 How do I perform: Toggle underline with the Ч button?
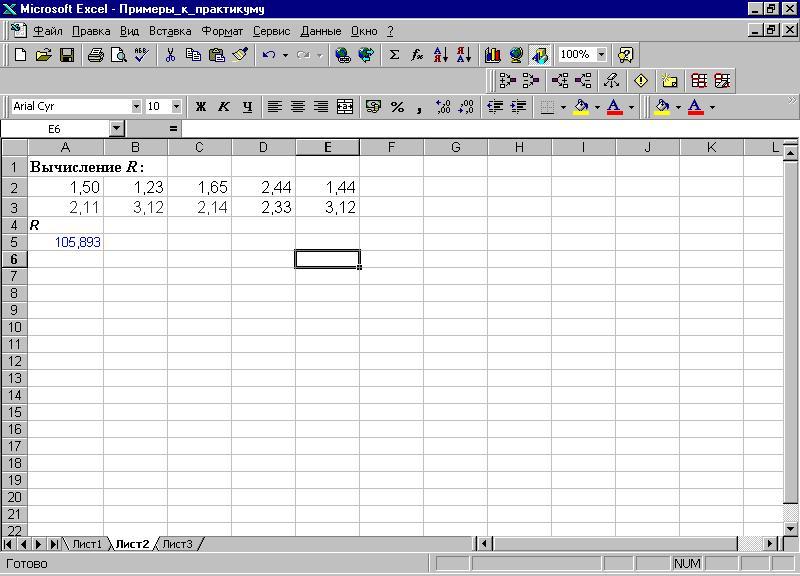click(247, 107)
